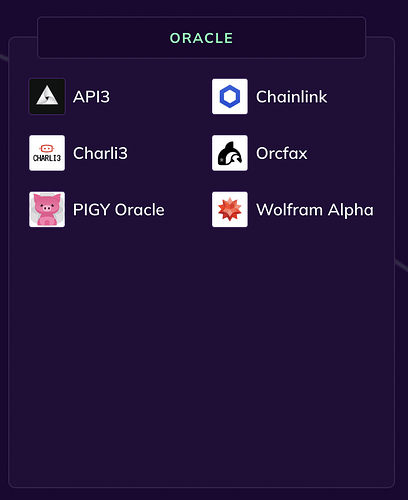Open the Charli3 robot logo icon
The width and height of the screenshot is (408, 500).
[47, 153]
